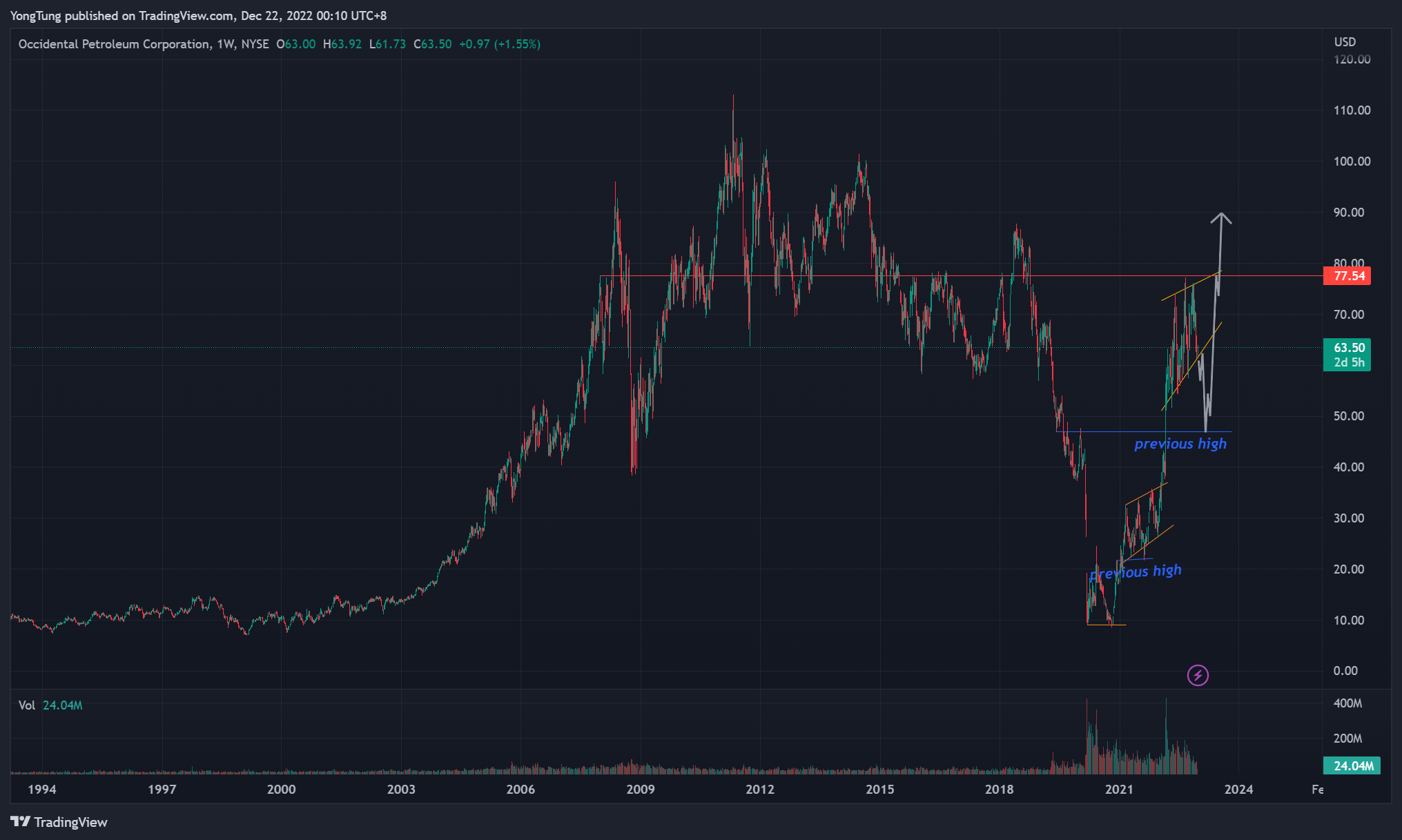This screenshot has width=1402, height=840.
Task: Click the 2015 label on time axis
Action: point(879,790)
